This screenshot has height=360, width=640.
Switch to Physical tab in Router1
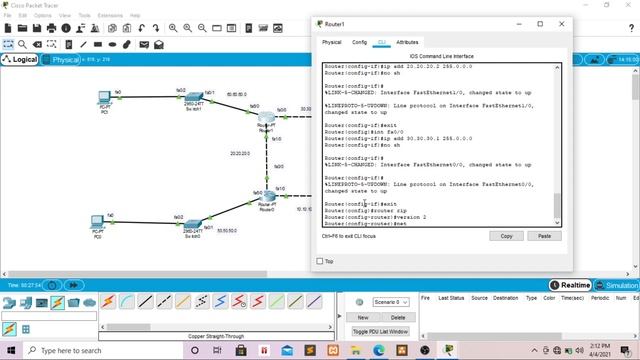click(331, 42)
